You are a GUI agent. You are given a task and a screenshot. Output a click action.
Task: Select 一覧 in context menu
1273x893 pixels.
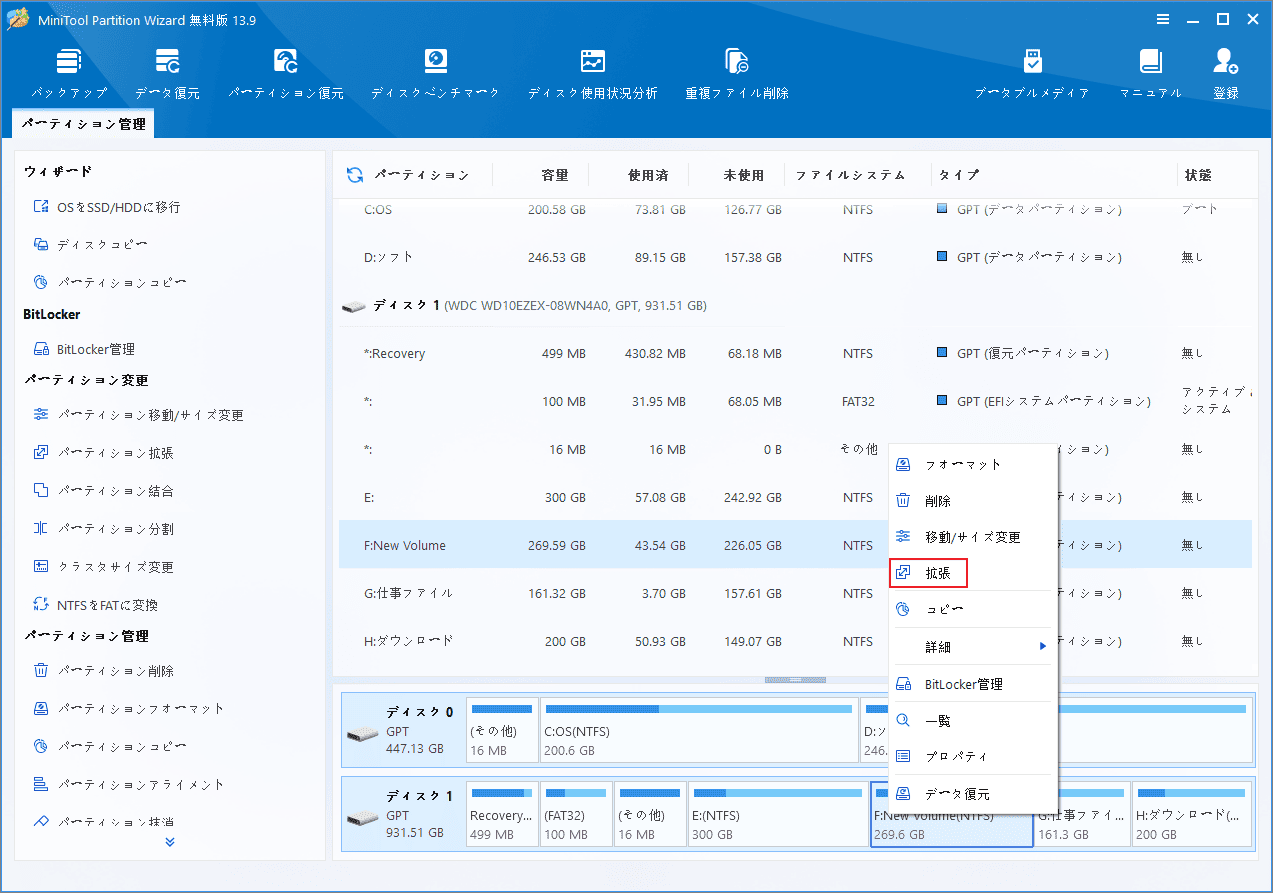973,721
